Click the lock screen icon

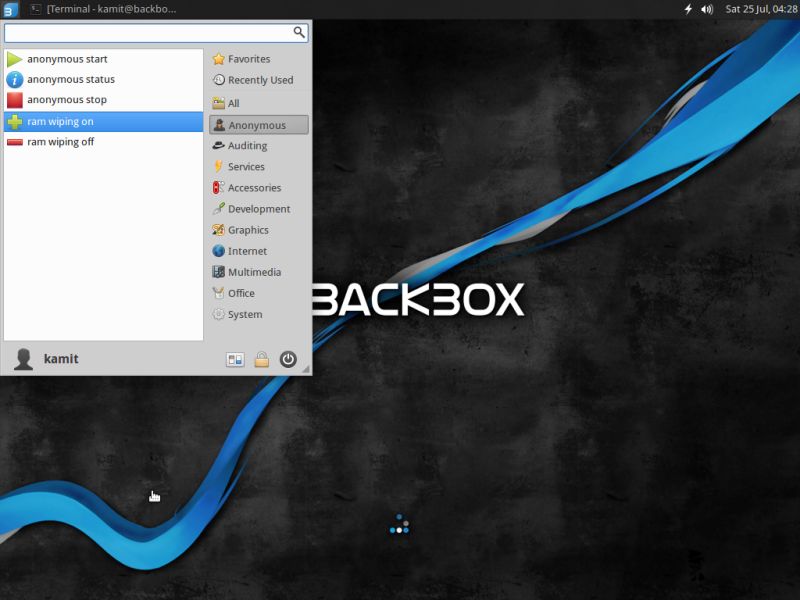click(x=259, y=358)
